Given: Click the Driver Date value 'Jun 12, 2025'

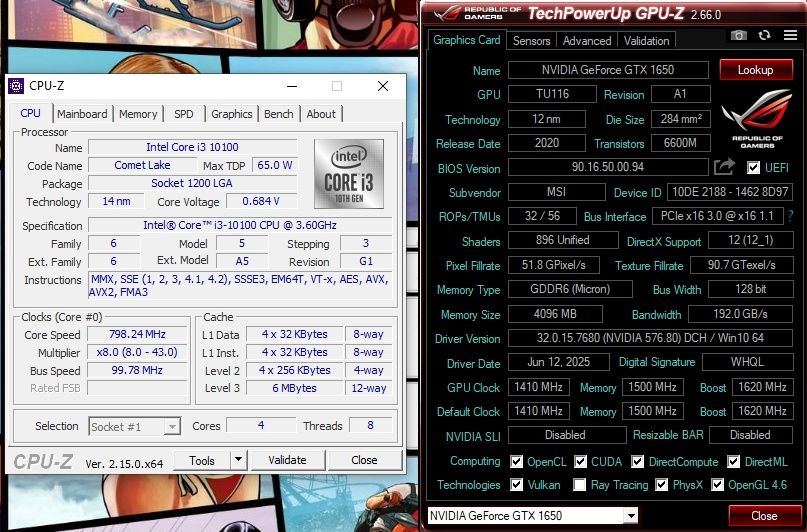Looking at the screenshot, I should (x=558, y=362).
